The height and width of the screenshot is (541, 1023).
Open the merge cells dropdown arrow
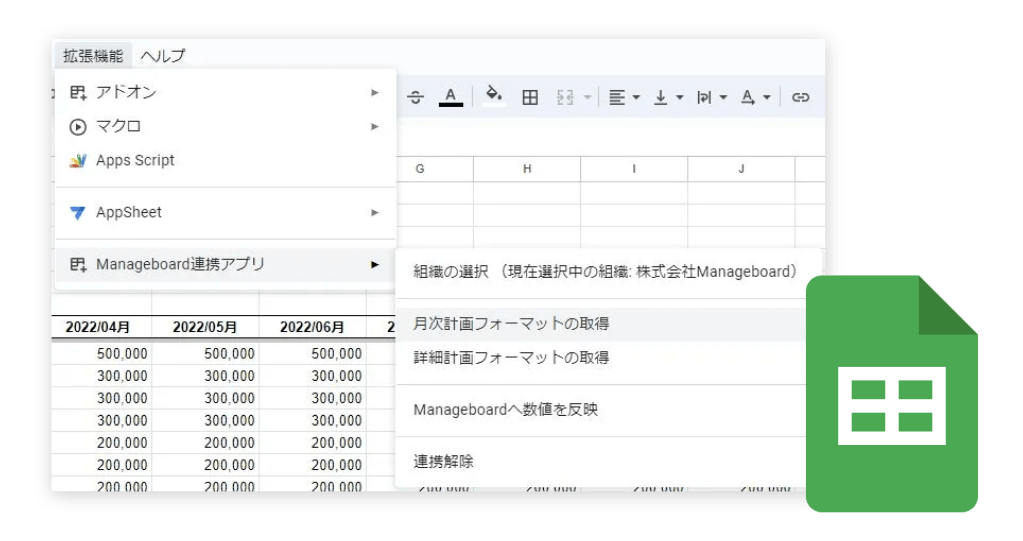tap(587, 98)
